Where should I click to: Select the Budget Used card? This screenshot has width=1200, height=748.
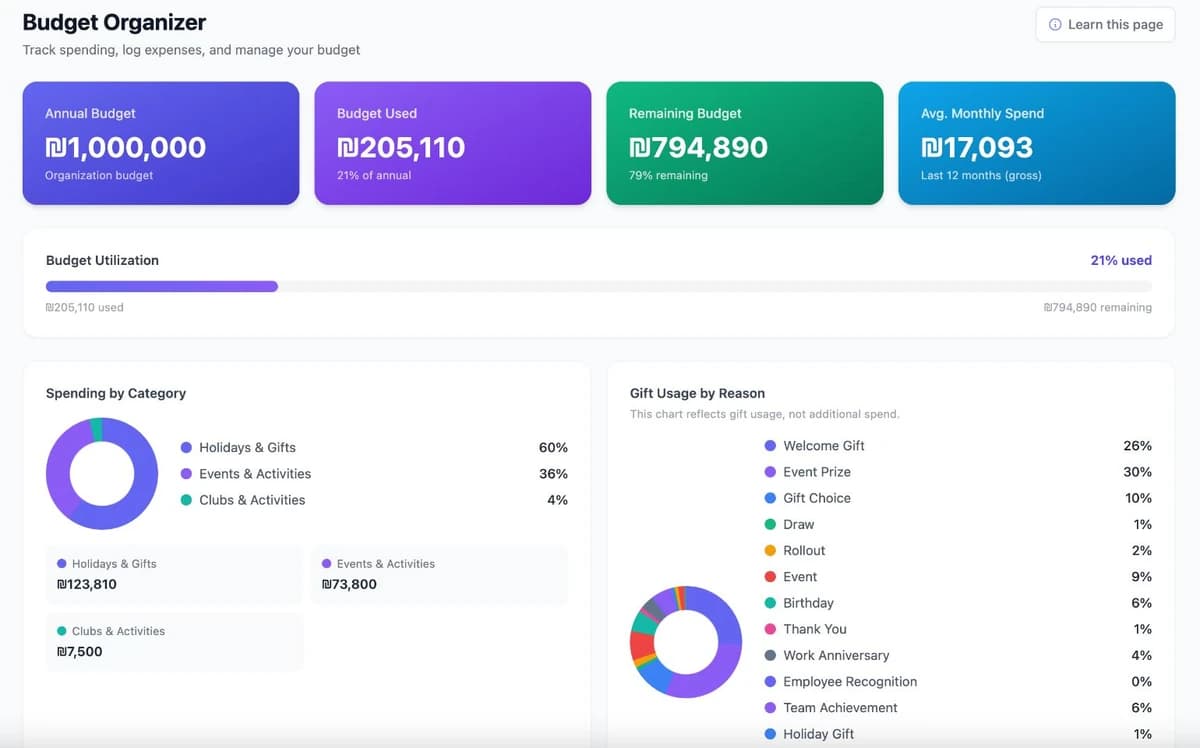pos(453,143)
